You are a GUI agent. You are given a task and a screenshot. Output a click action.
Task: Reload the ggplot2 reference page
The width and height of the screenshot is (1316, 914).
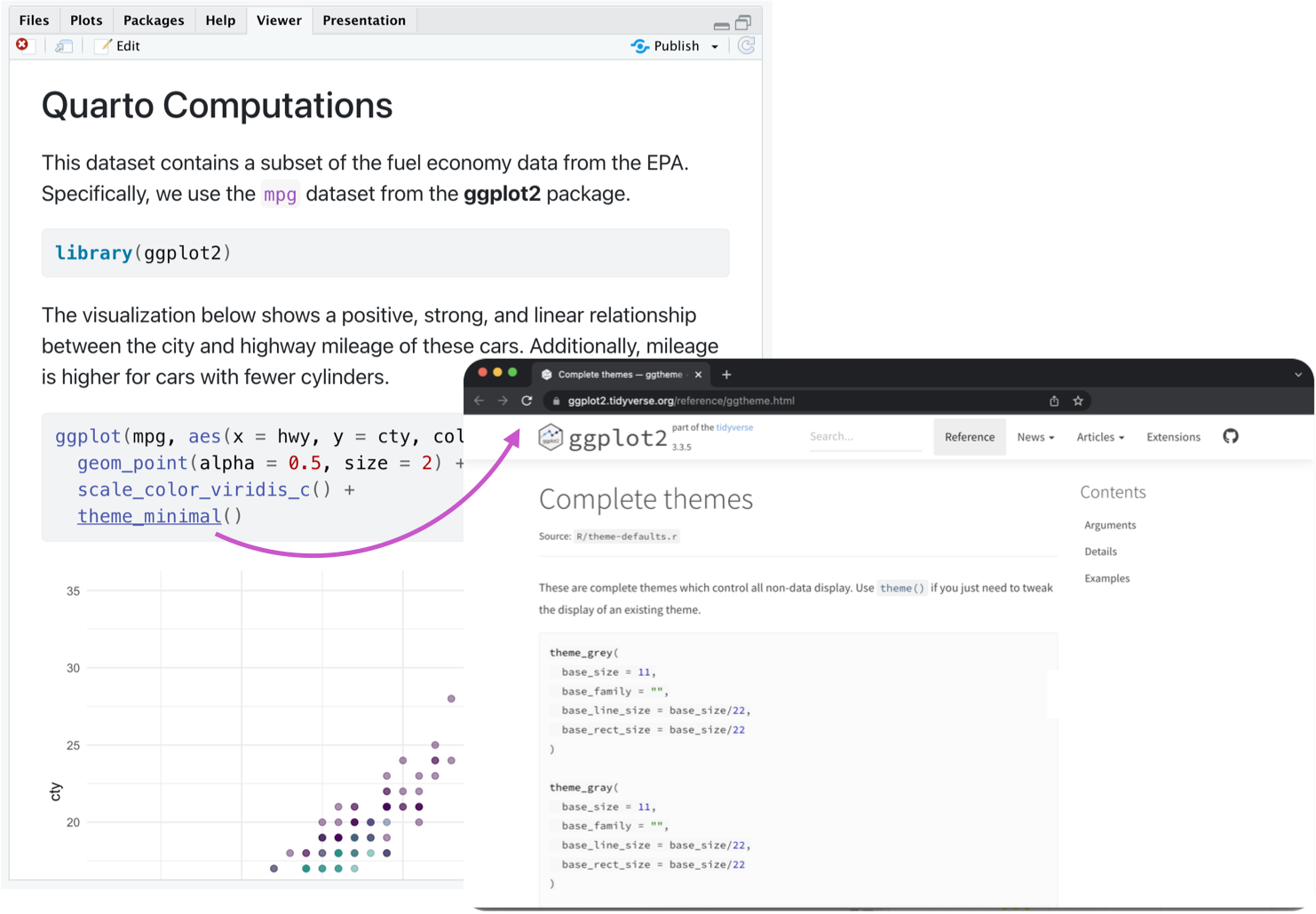point(526,401)
